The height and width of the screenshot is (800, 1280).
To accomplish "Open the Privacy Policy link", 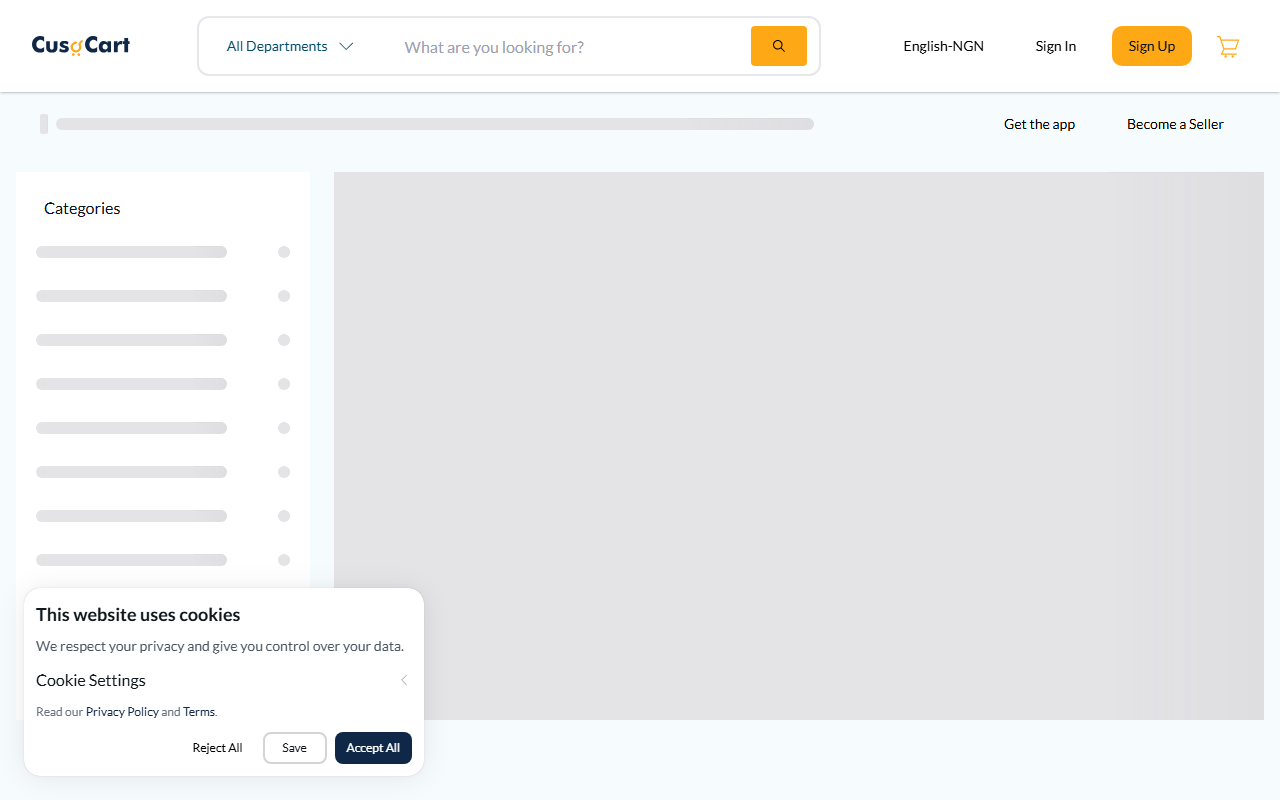I will pyautogui.click(x=122, y=712).
